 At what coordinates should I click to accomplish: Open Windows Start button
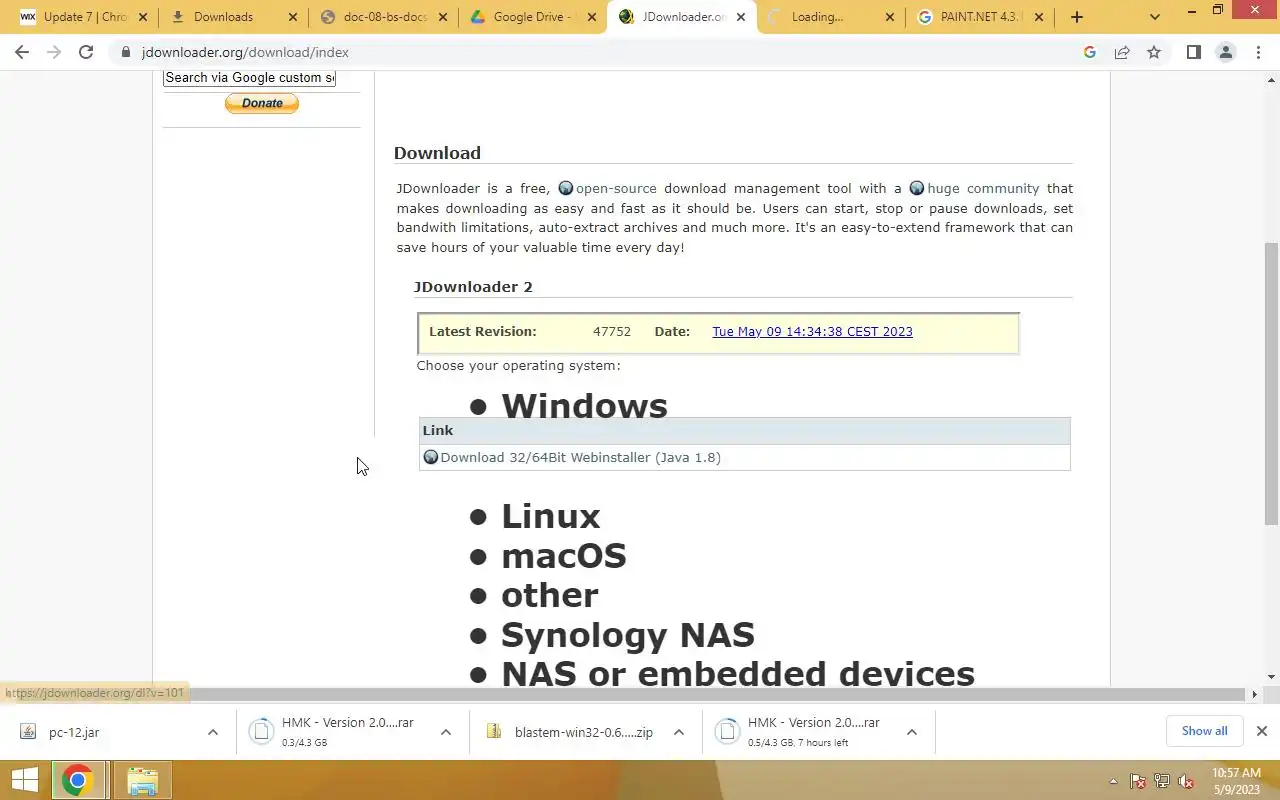[24, 780]
